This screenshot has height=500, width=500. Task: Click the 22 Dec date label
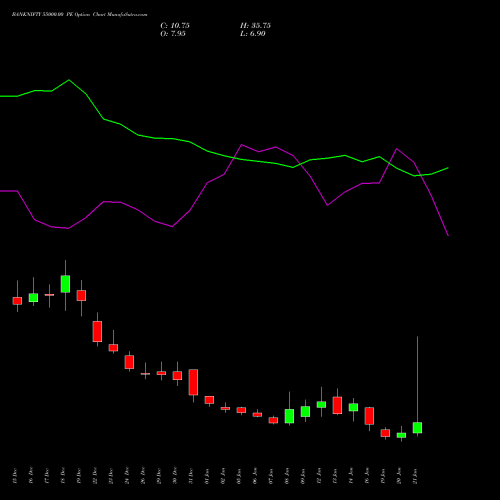[94, 476]
